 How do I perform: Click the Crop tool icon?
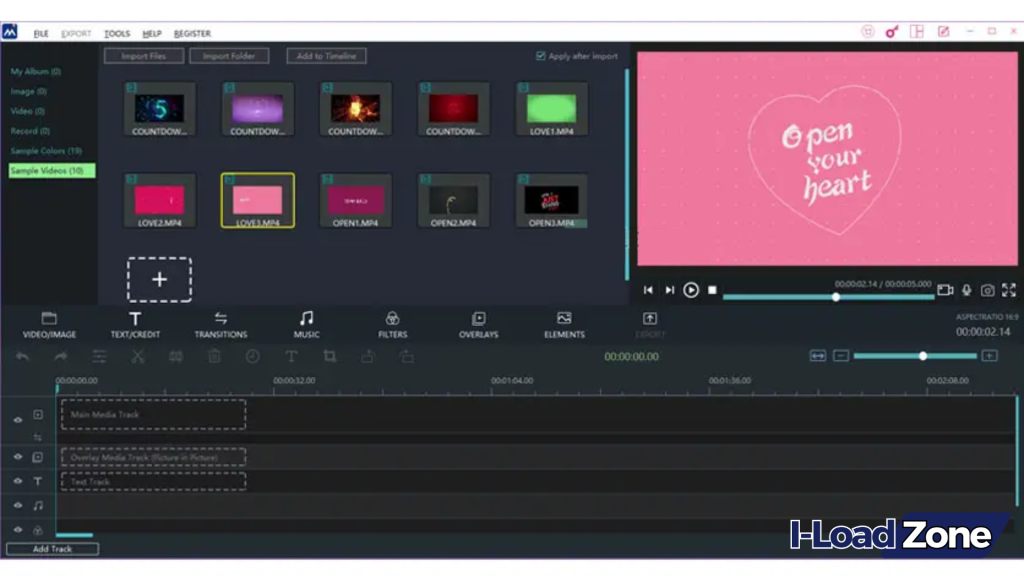pyautogui.click(x=331, y=356)
